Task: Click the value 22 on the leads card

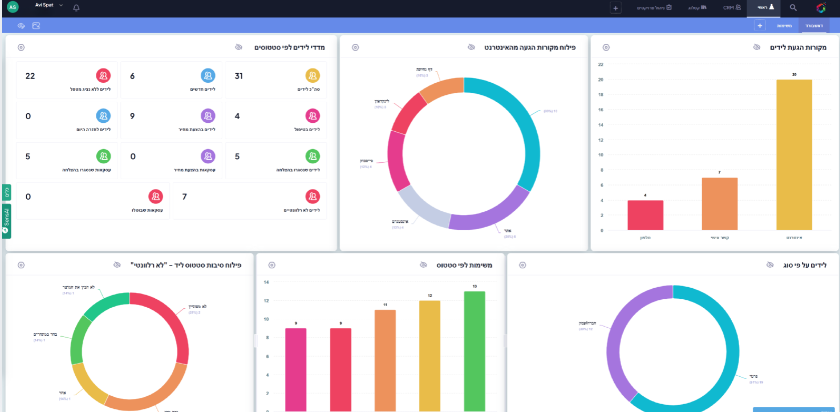Action: [30, 76]
